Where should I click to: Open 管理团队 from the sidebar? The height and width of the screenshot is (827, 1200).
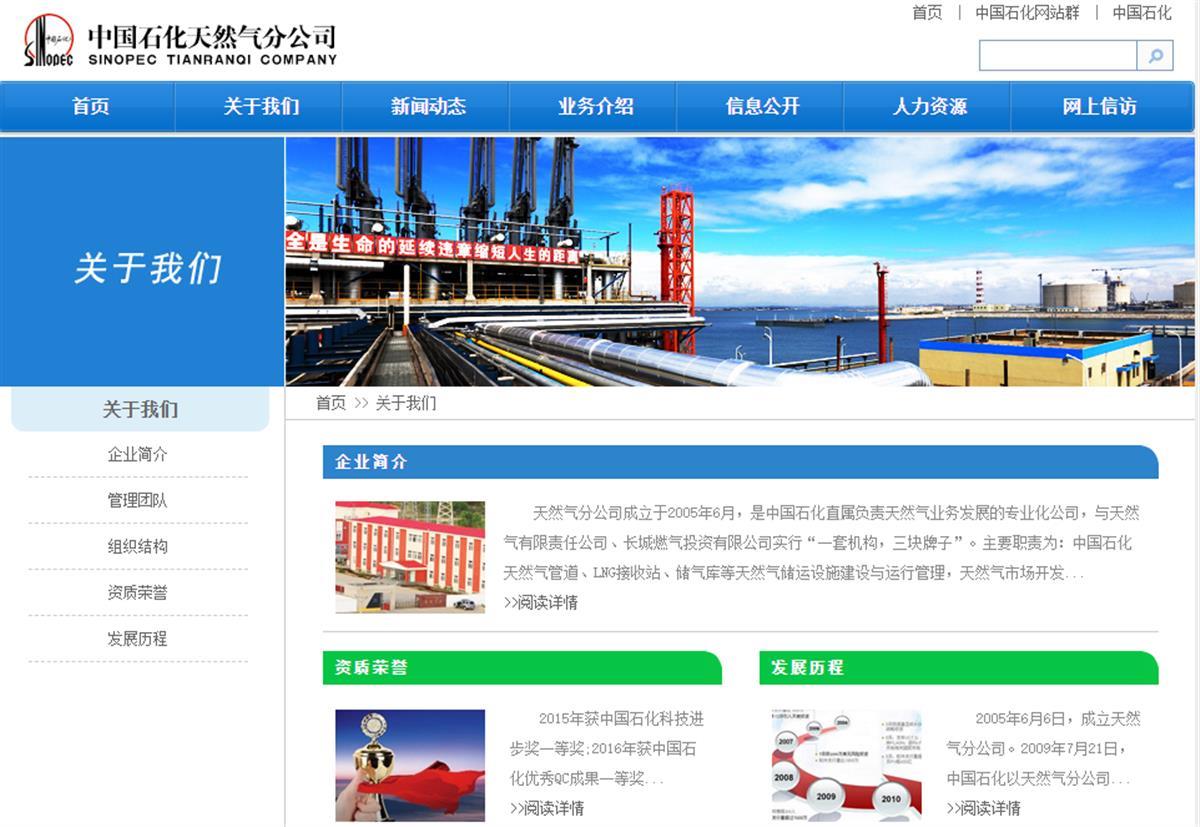138,500
